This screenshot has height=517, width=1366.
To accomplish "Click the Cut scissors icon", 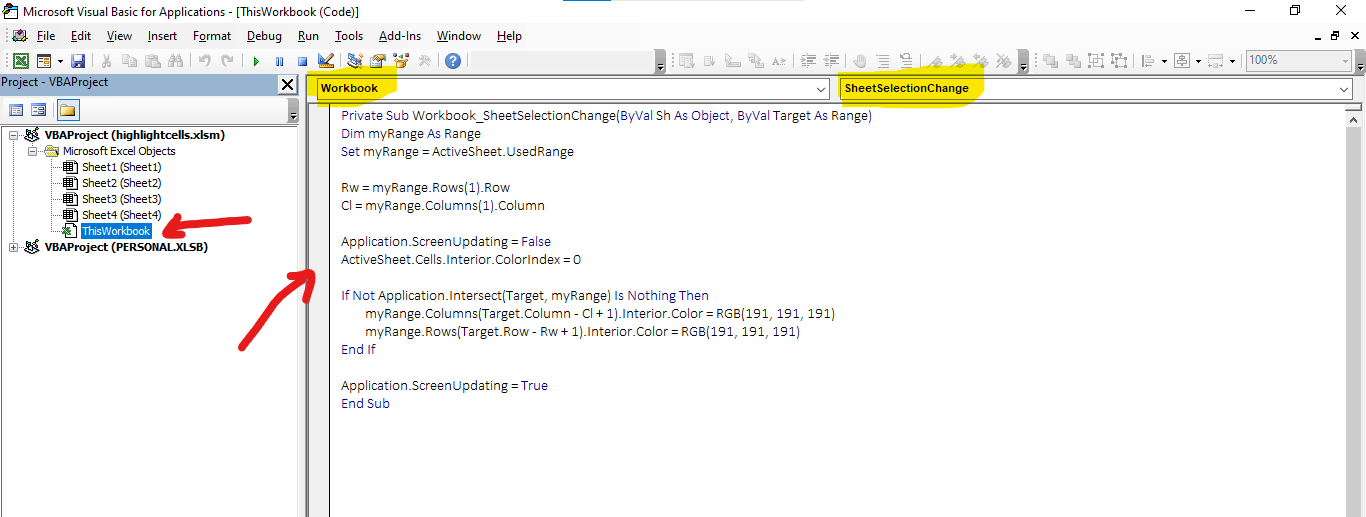I will click(x=107, y=61).
